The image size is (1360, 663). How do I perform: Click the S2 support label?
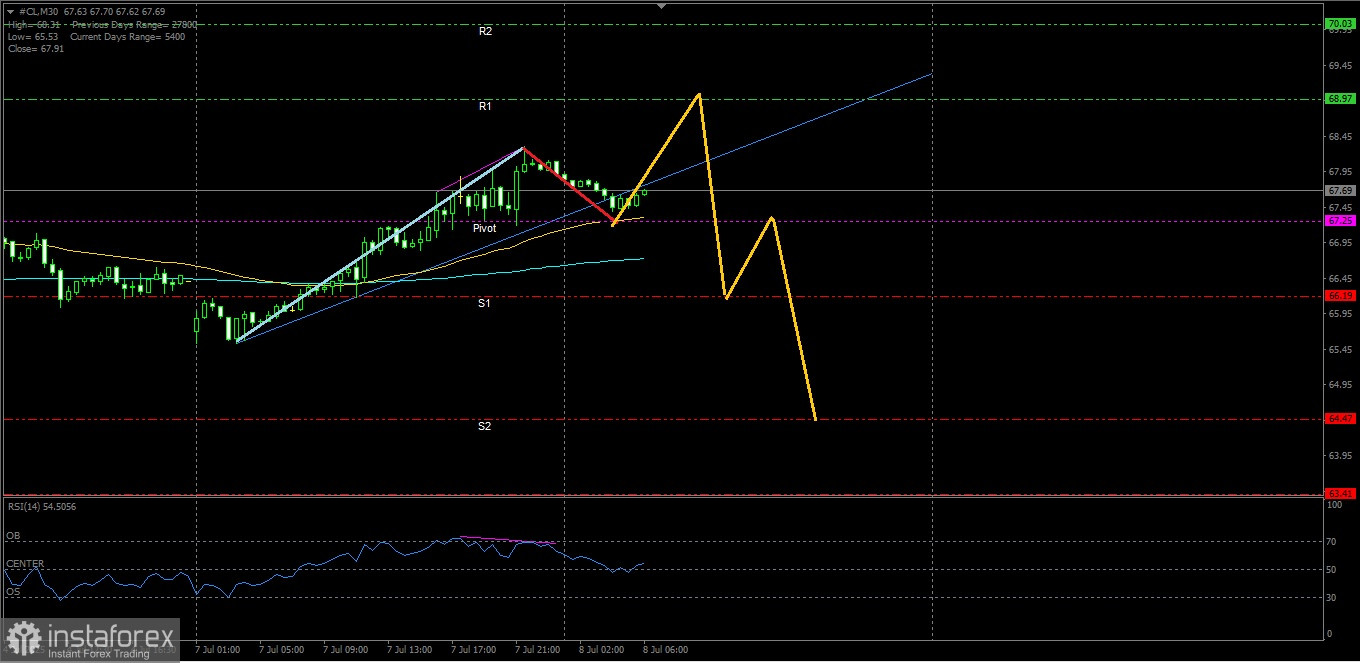(484, 426)
